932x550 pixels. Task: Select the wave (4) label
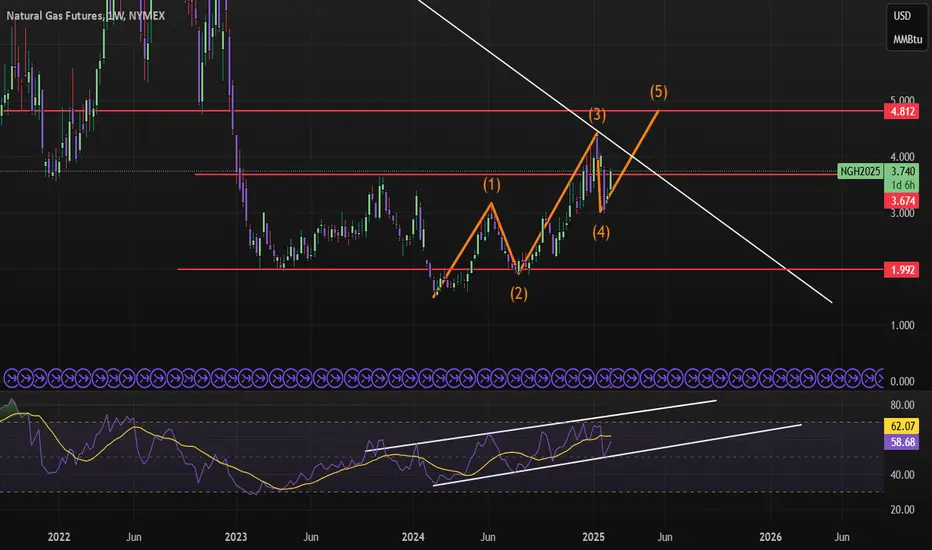601,232
